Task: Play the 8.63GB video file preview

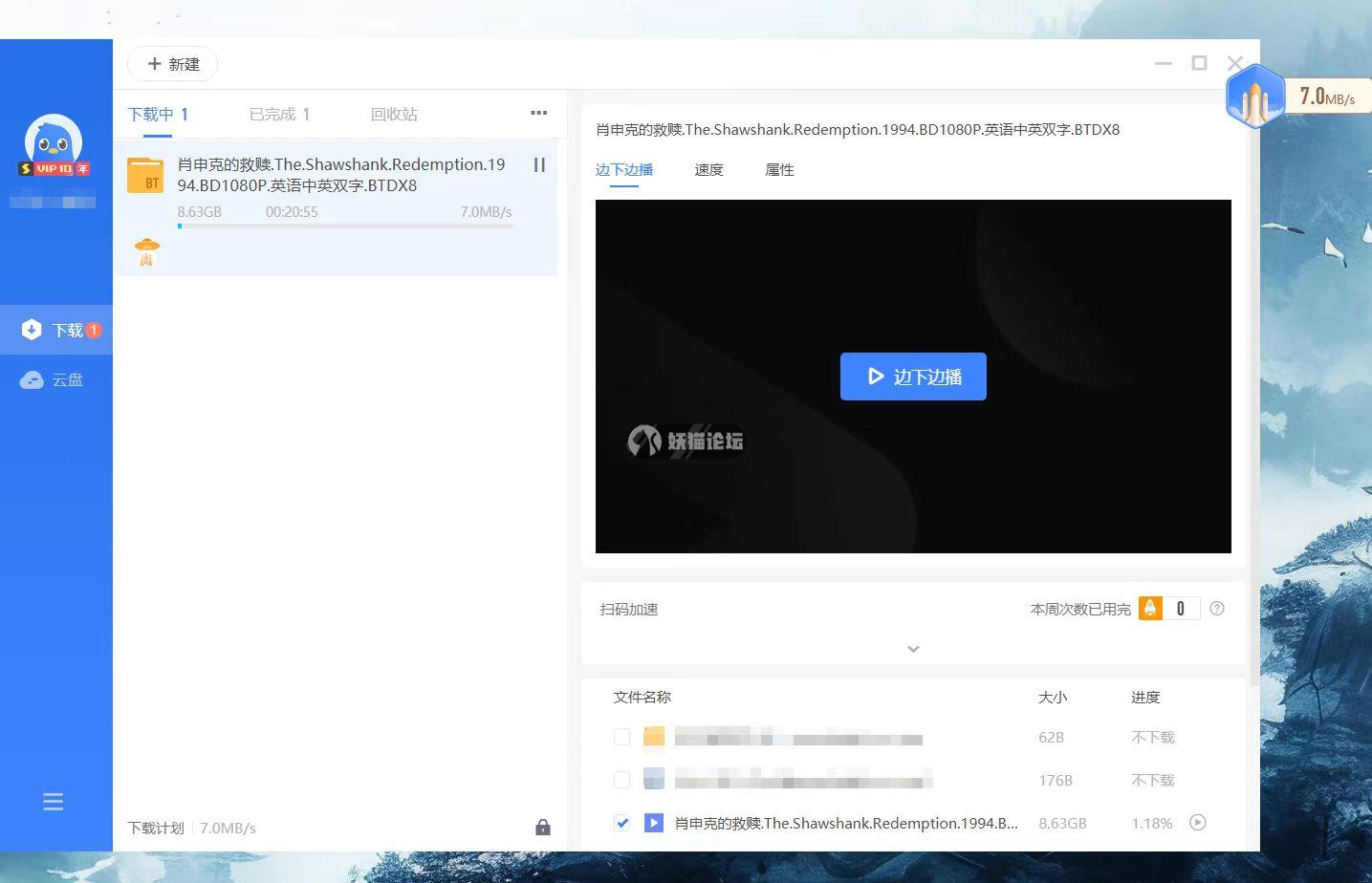Action: click(x=1198, y=823)
